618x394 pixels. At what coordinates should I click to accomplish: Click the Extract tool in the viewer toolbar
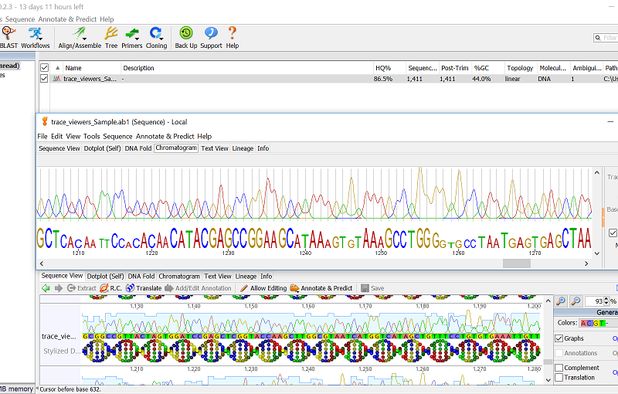coord(81,288)
